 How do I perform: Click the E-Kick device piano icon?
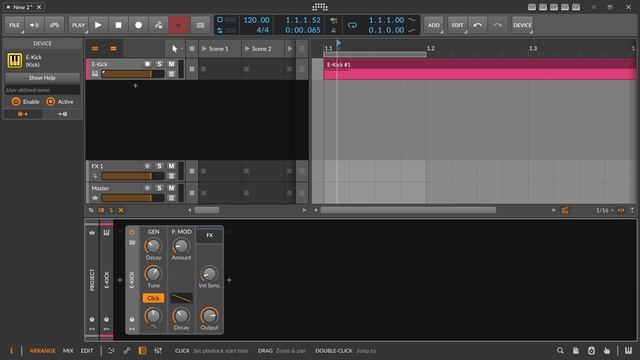pos(15,61)
